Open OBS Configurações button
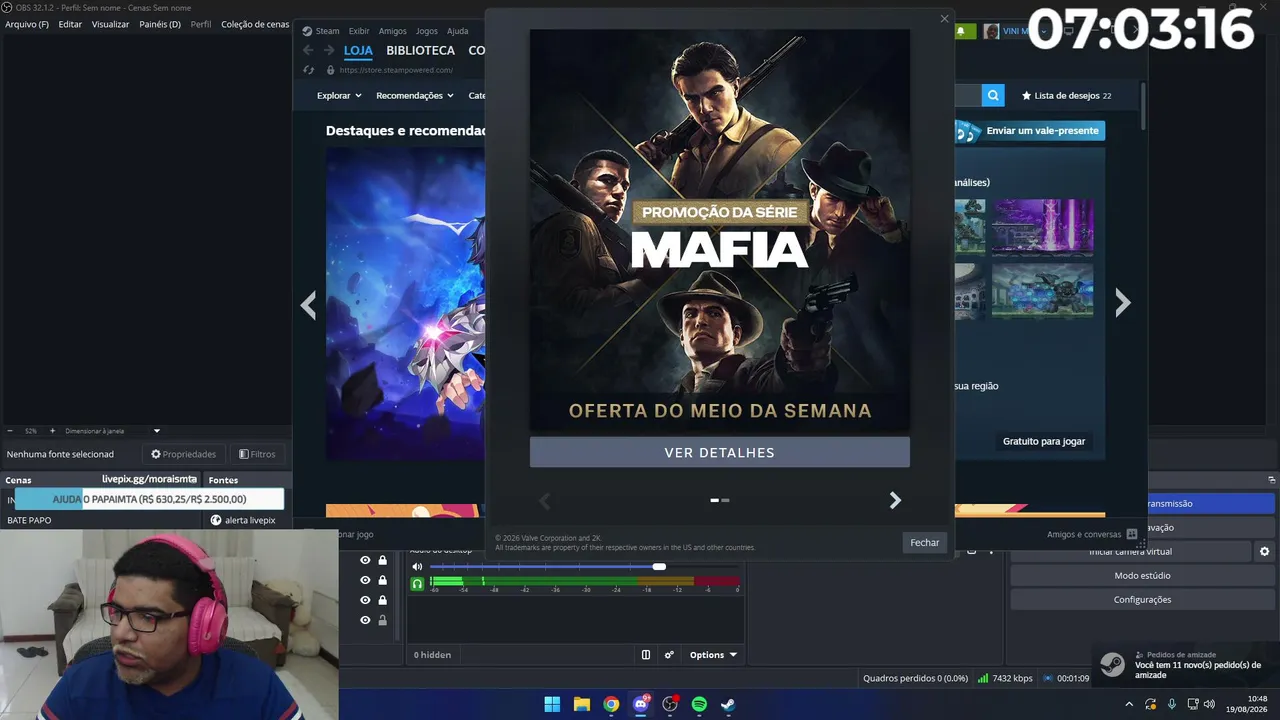 [1142, 600]
